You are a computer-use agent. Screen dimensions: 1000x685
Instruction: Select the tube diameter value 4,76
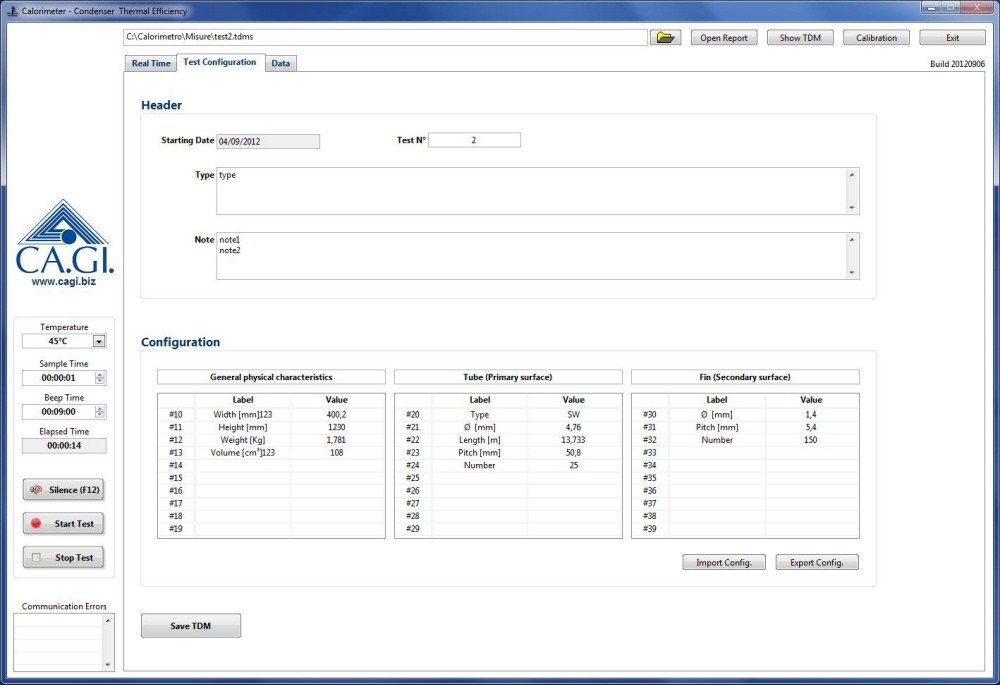(573, 427)
